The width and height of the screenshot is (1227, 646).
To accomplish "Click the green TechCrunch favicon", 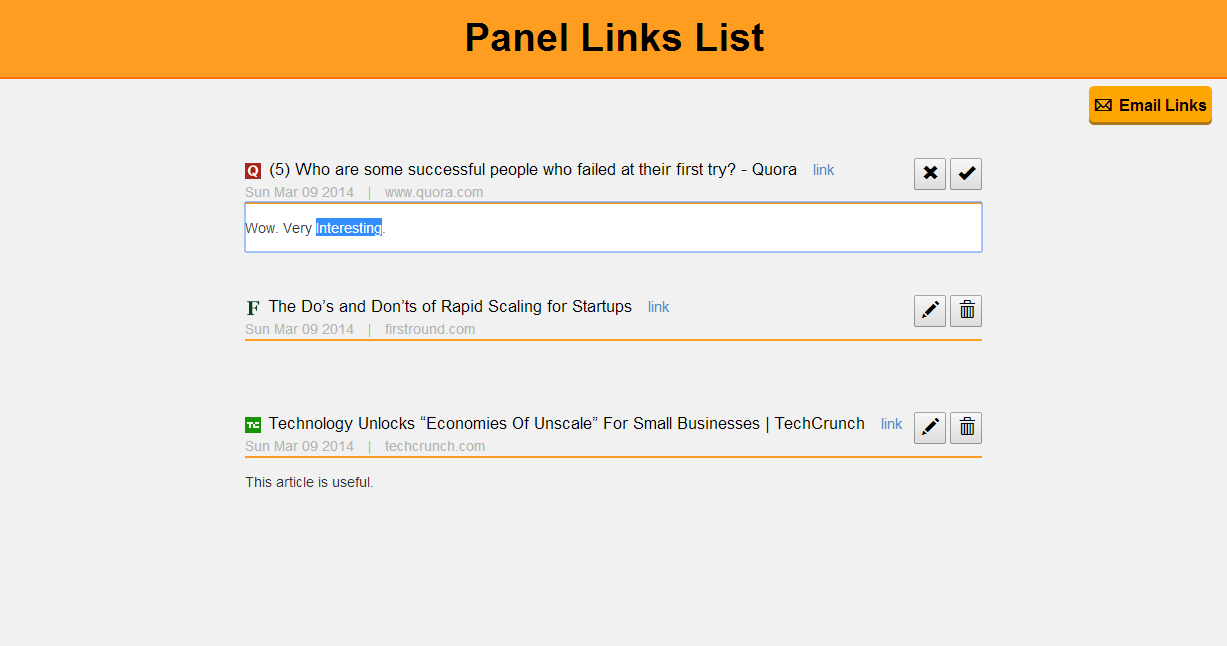I will point(253,425).
